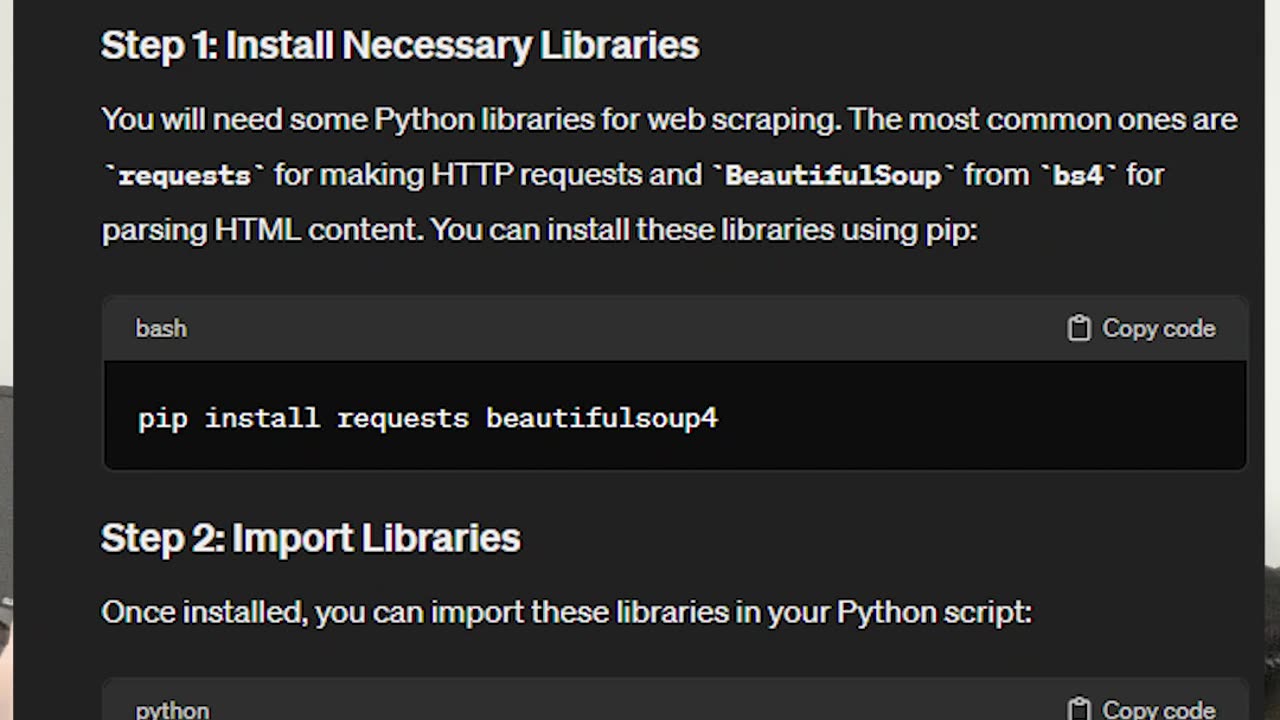
Task: Click the inline code word `BeautifulSoup`
Action: coord(833,176)
